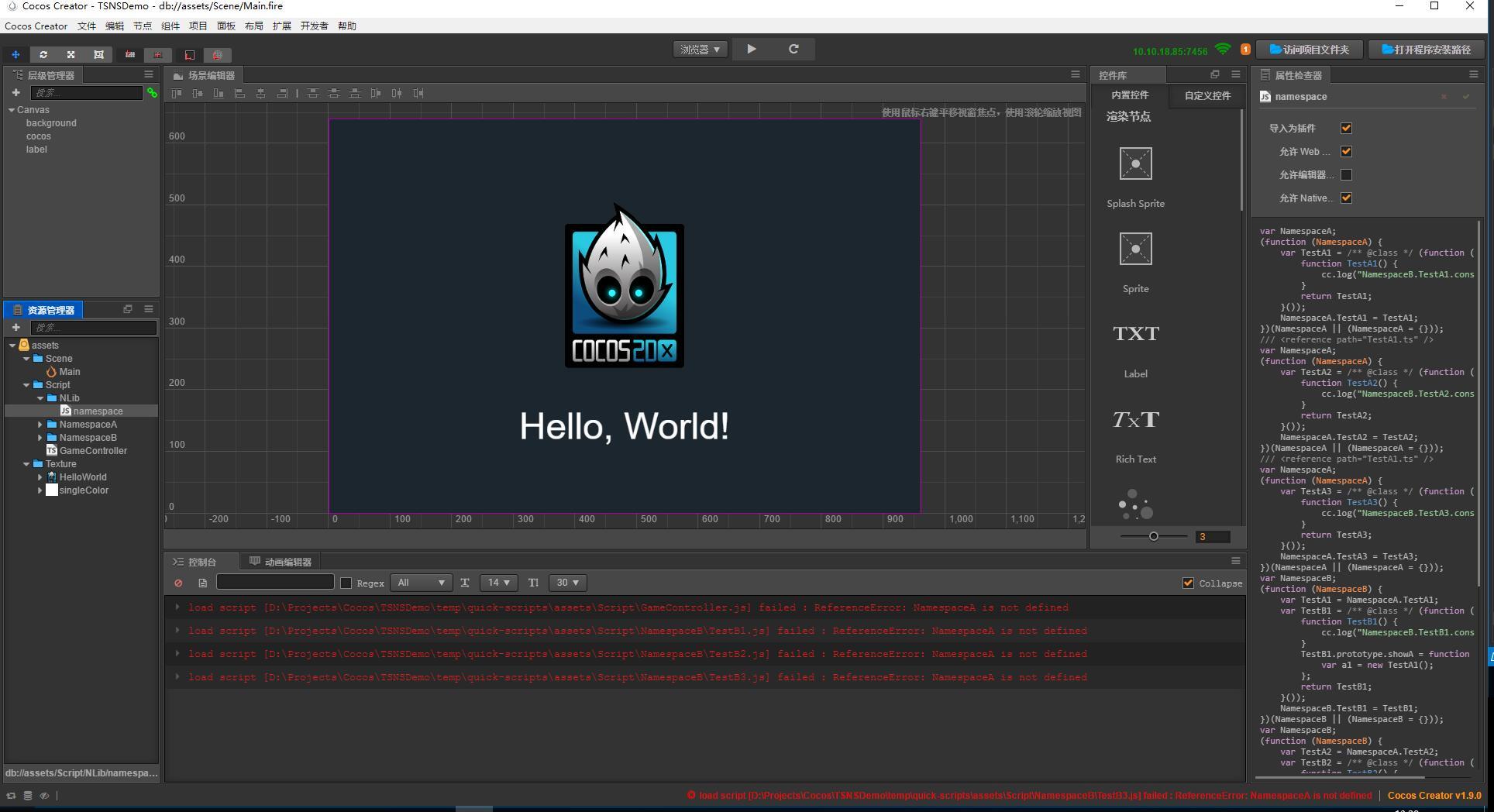The height and width of the screenshot is (812, 1494).
Task: Open the 组件 menu
Action: [x=170, y=26]
